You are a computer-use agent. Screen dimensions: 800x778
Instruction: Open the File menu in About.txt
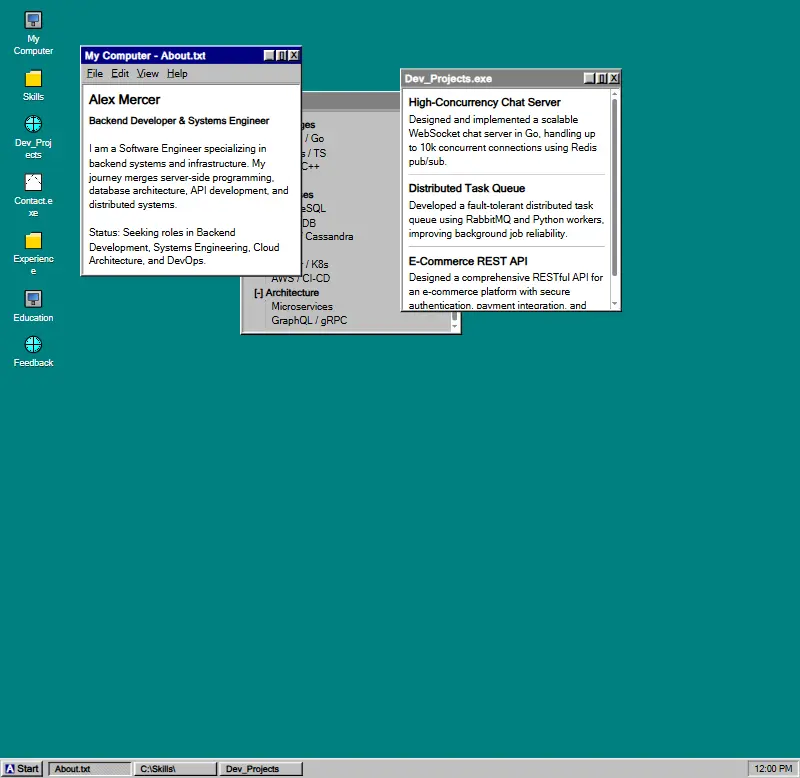coord(94,73)
